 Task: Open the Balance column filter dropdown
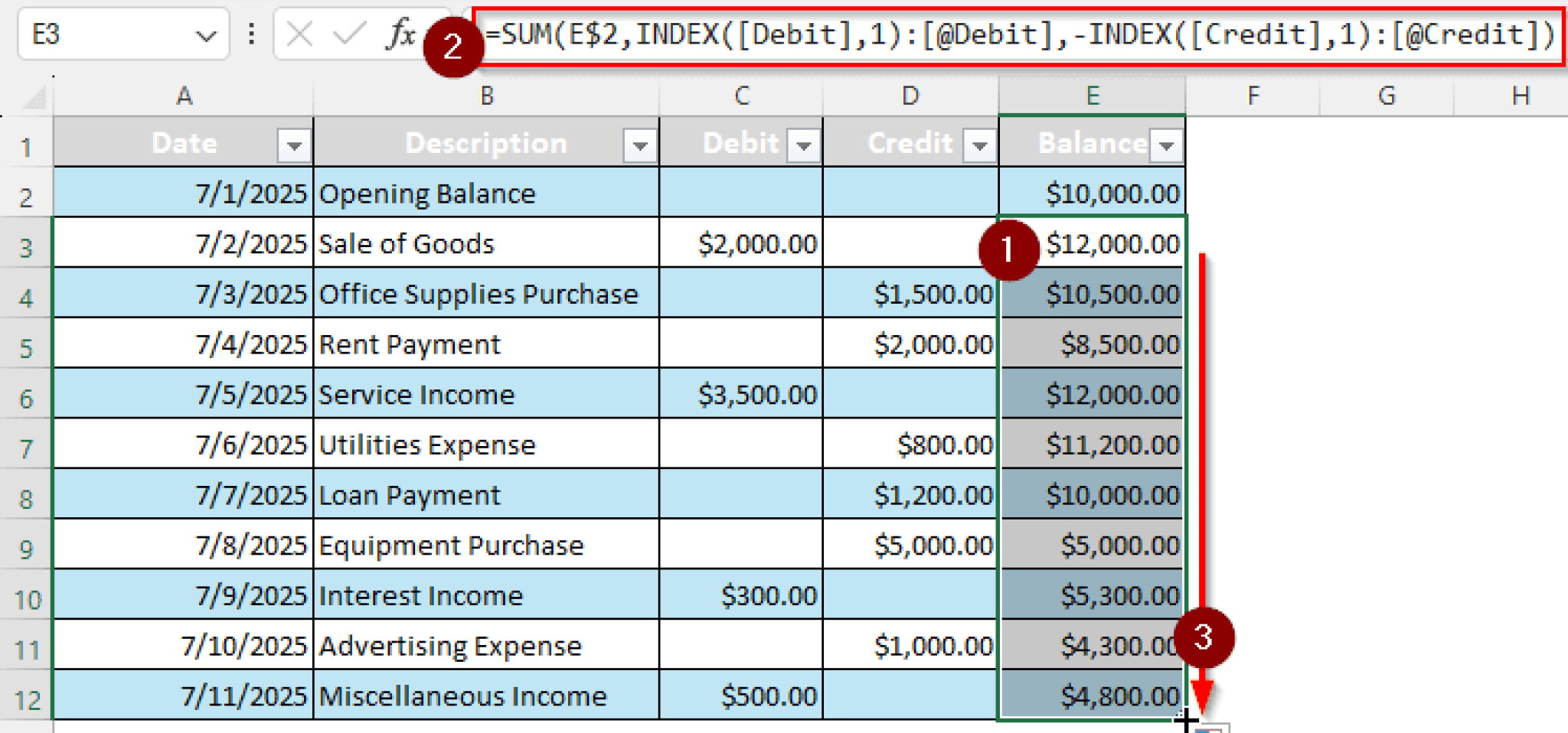tap(1165, 144)
